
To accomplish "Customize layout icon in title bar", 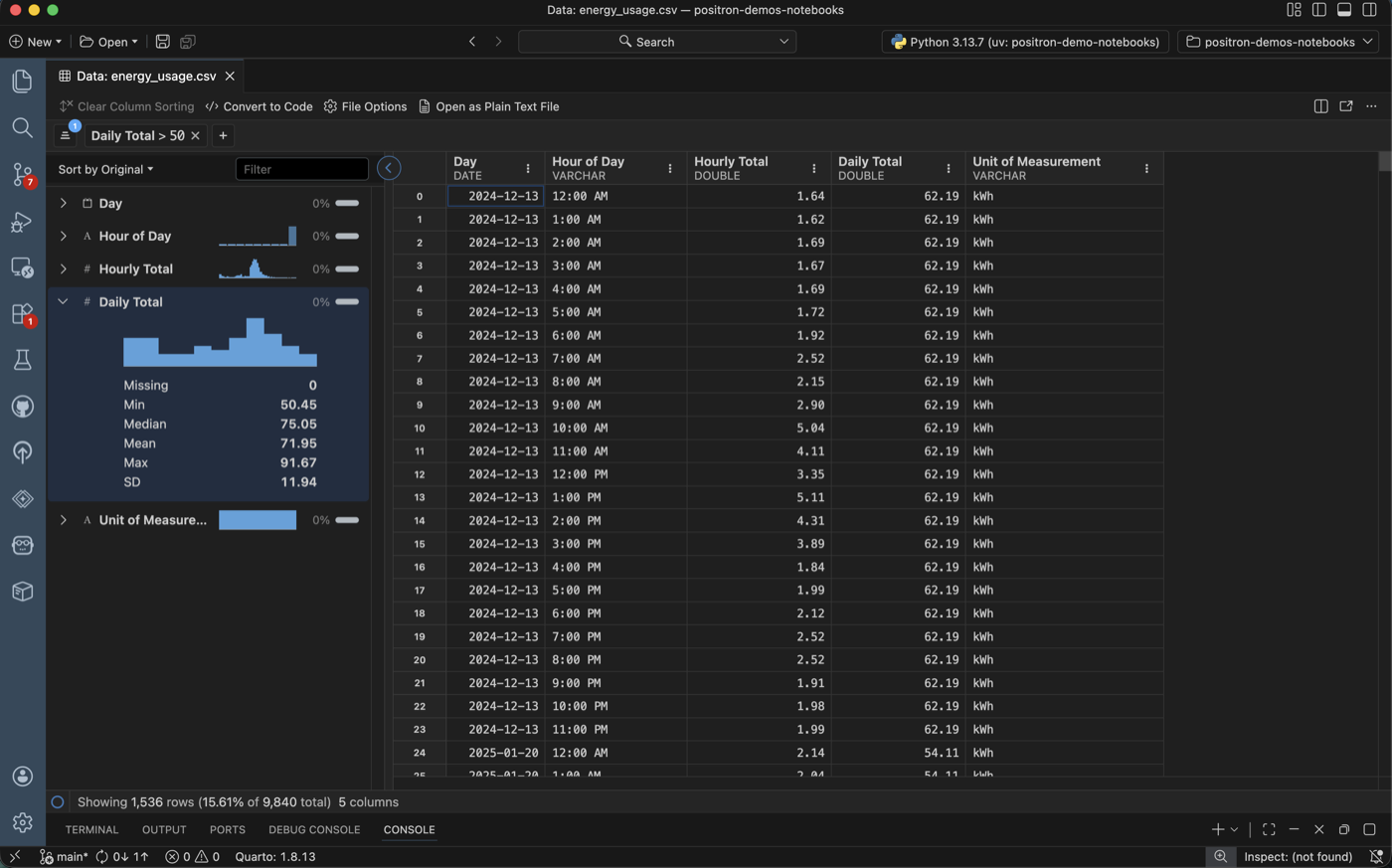I will 1294,10.
